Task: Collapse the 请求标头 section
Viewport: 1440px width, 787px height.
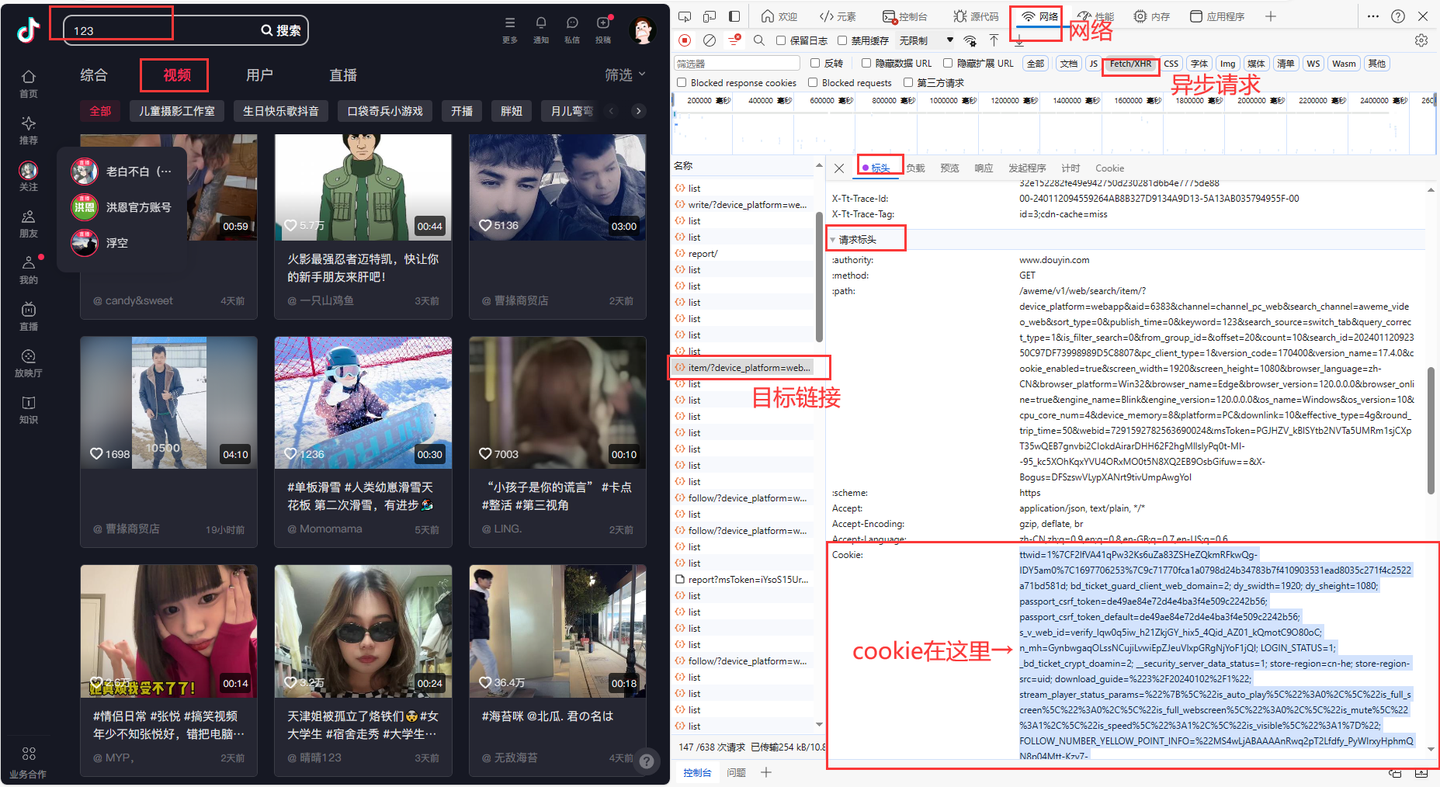Action: 833,240
